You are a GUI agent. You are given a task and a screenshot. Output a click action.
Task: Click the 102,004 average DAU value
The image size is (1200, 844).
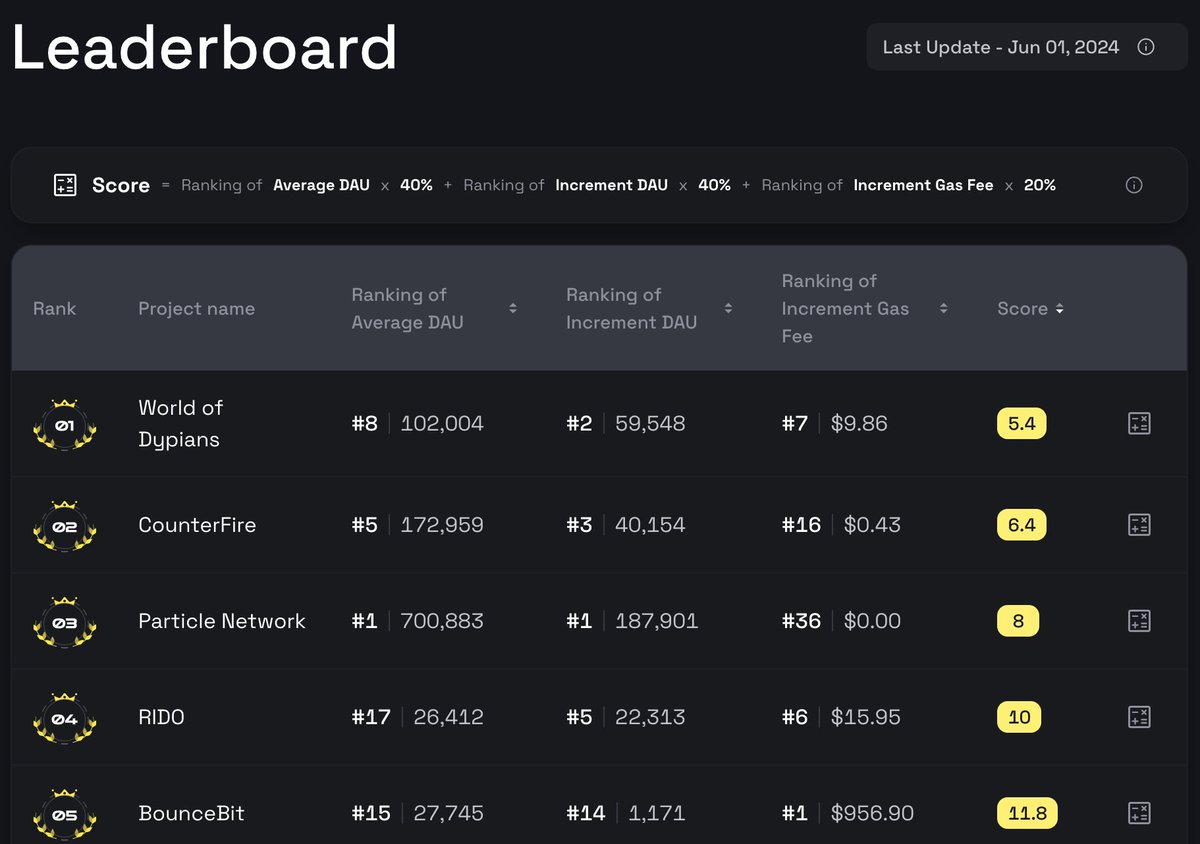442,424
